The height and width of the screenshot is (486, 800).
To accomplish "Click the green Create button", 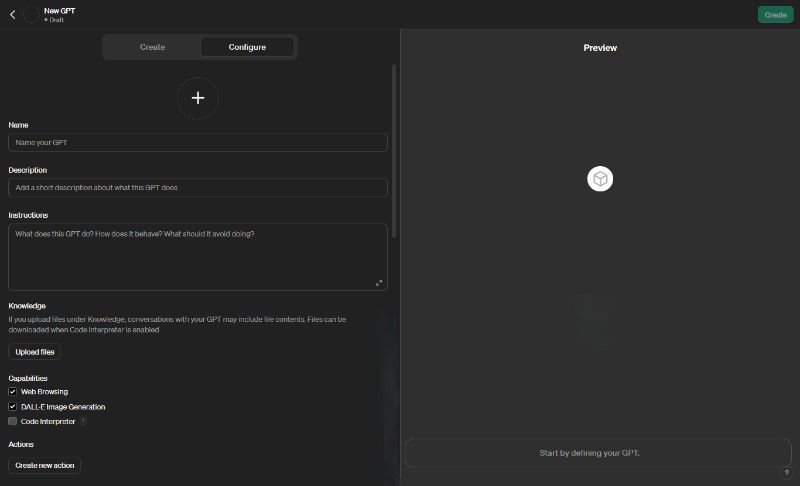I will point(775,15).
